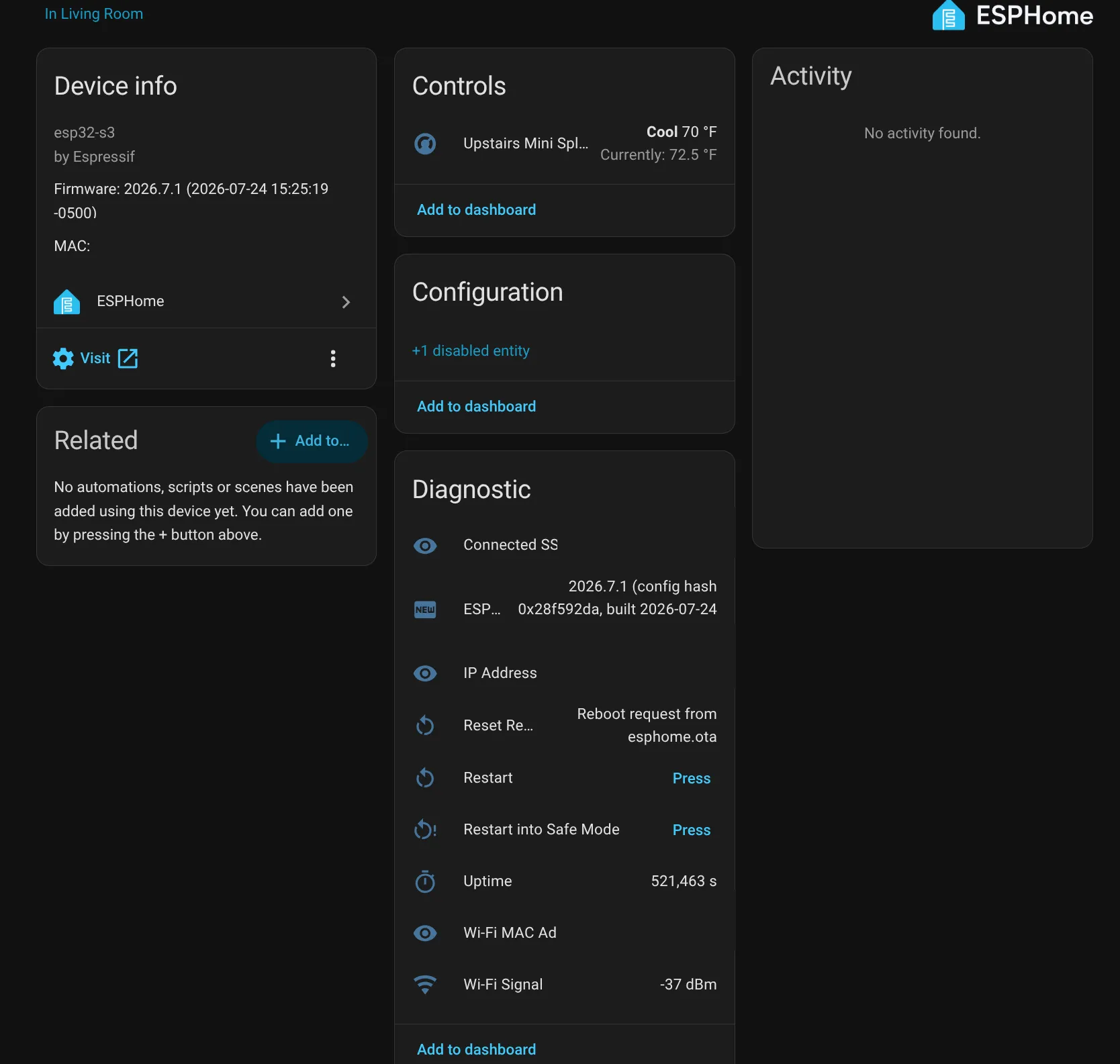Click the by Espressif manufacturer text
Viewport: 1120px width, 1064px height.
pyautogui.click(x=95, y=157)
